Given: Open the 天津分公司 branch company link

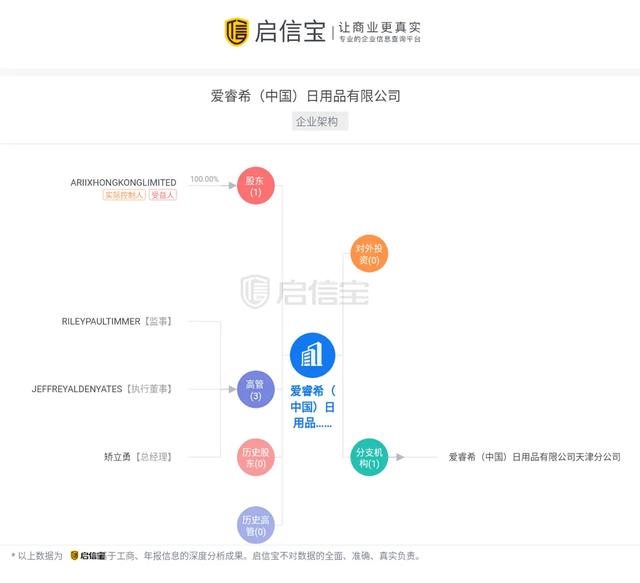Looking at the screenshot, I should [x=534, y=457].
